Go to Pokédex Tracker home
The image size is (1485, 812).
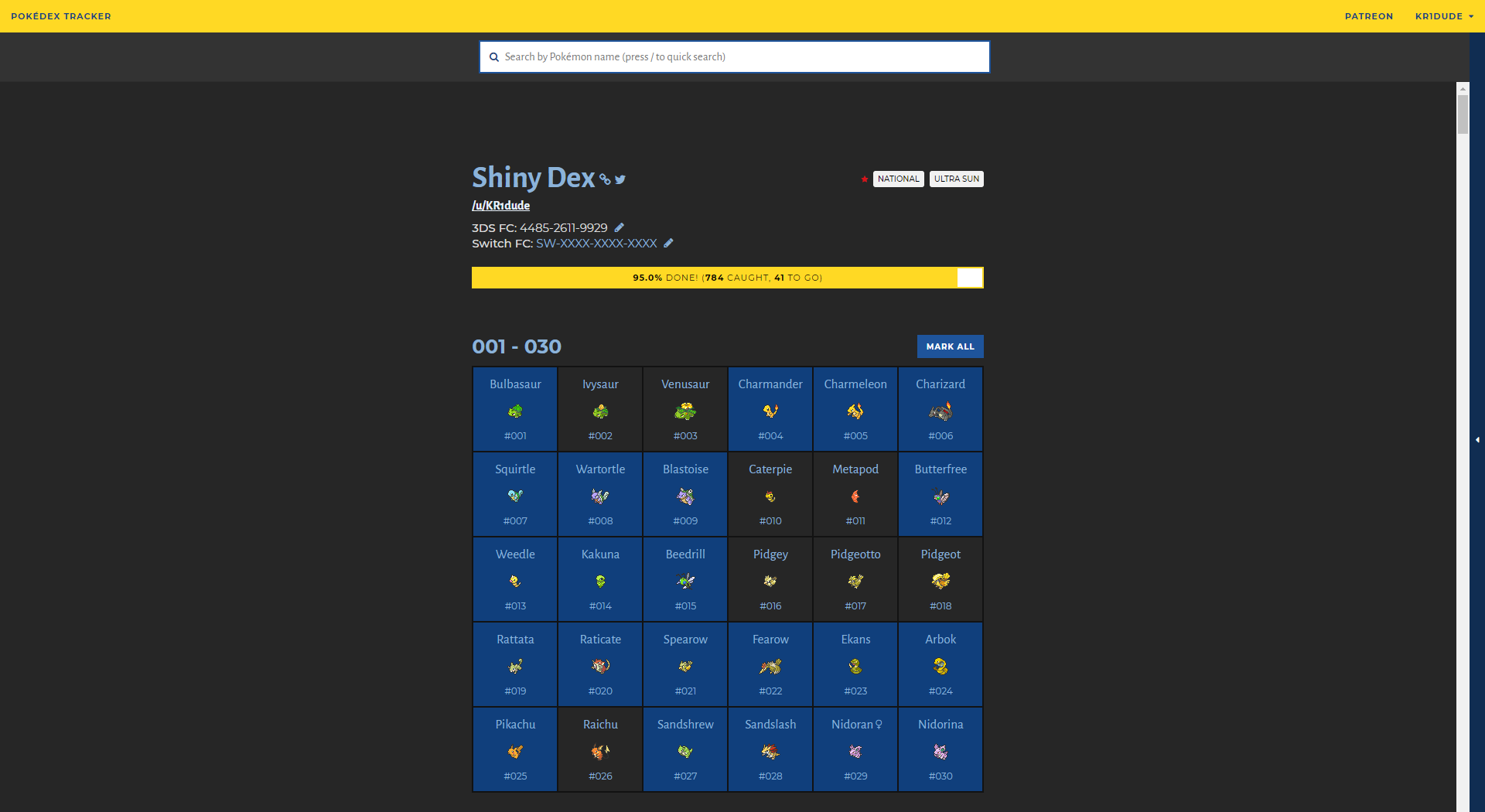pos(61,16)
